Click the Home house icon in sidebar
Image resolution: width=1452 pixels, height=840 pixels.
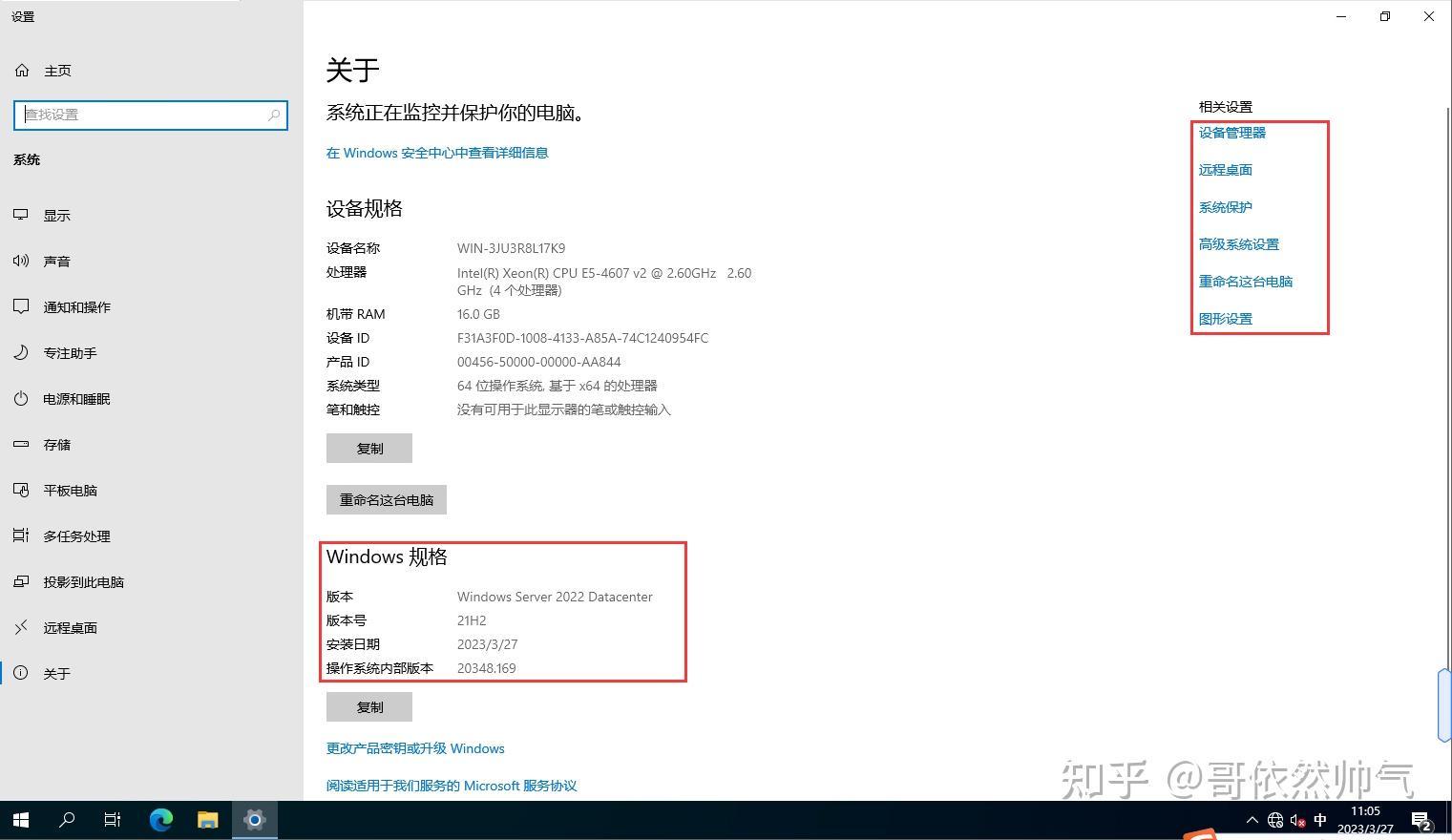point(22,71)
